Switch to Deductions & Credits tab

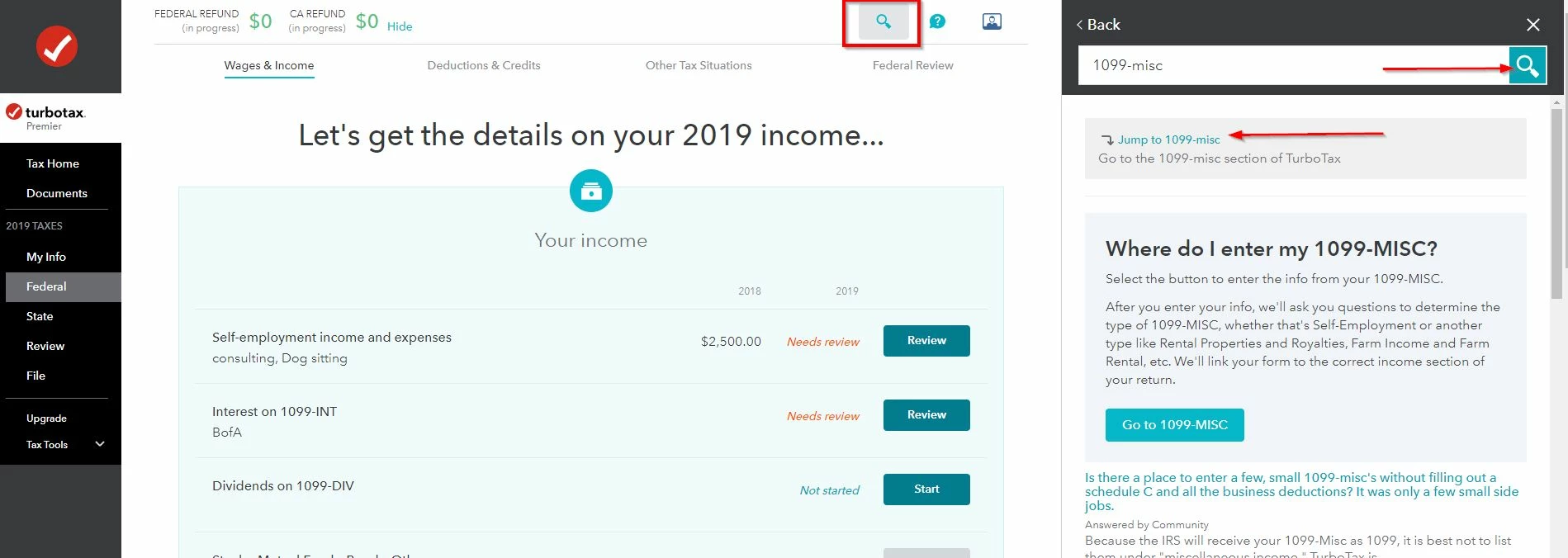[484, 65]
